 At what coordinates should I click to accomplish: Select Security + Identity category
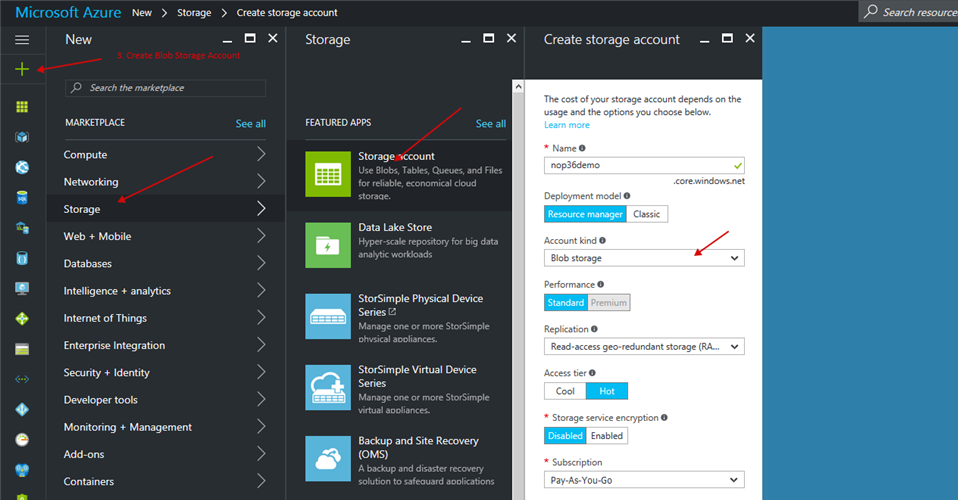[165, 372]
